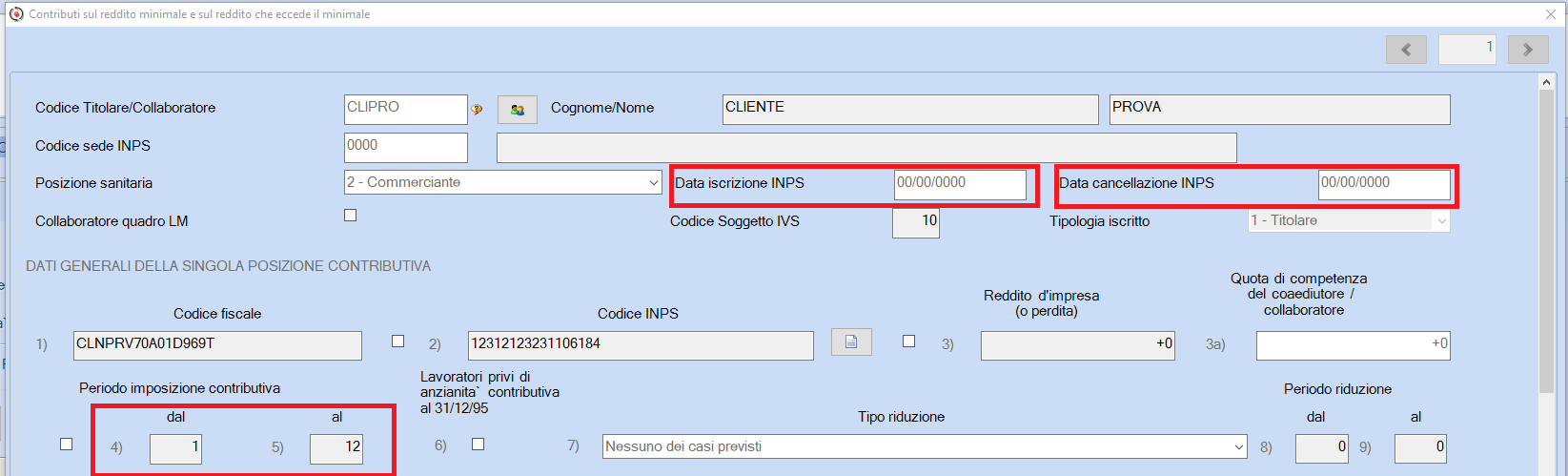Click Reddito d'impresa field 3
Screen dimensions: 1568x476
point(1078,345)
